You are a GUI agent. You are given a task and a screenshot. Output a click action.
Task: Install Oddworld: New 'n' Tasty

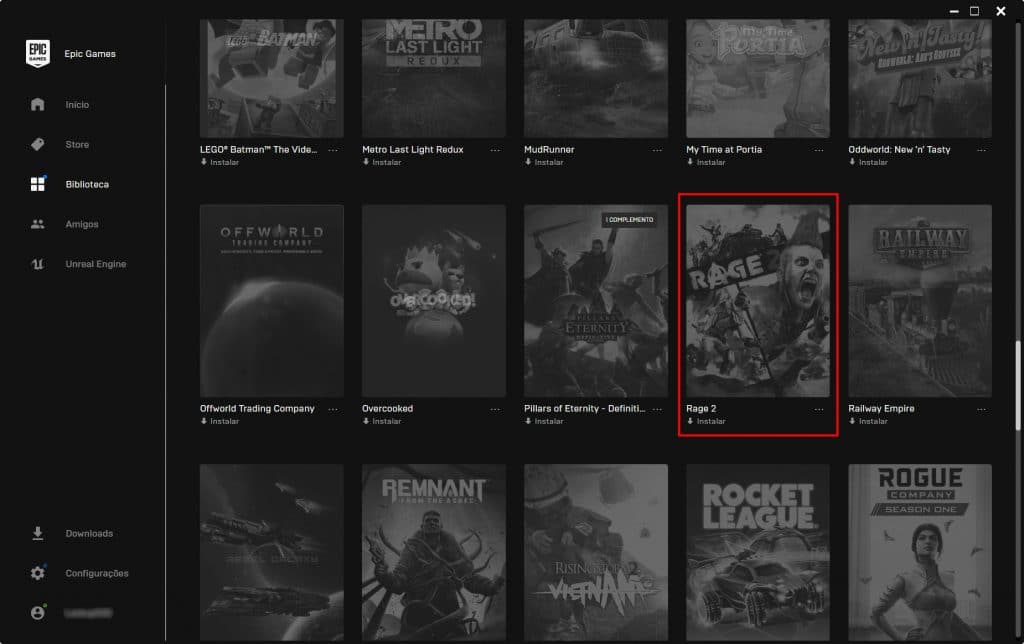point(868,162)
